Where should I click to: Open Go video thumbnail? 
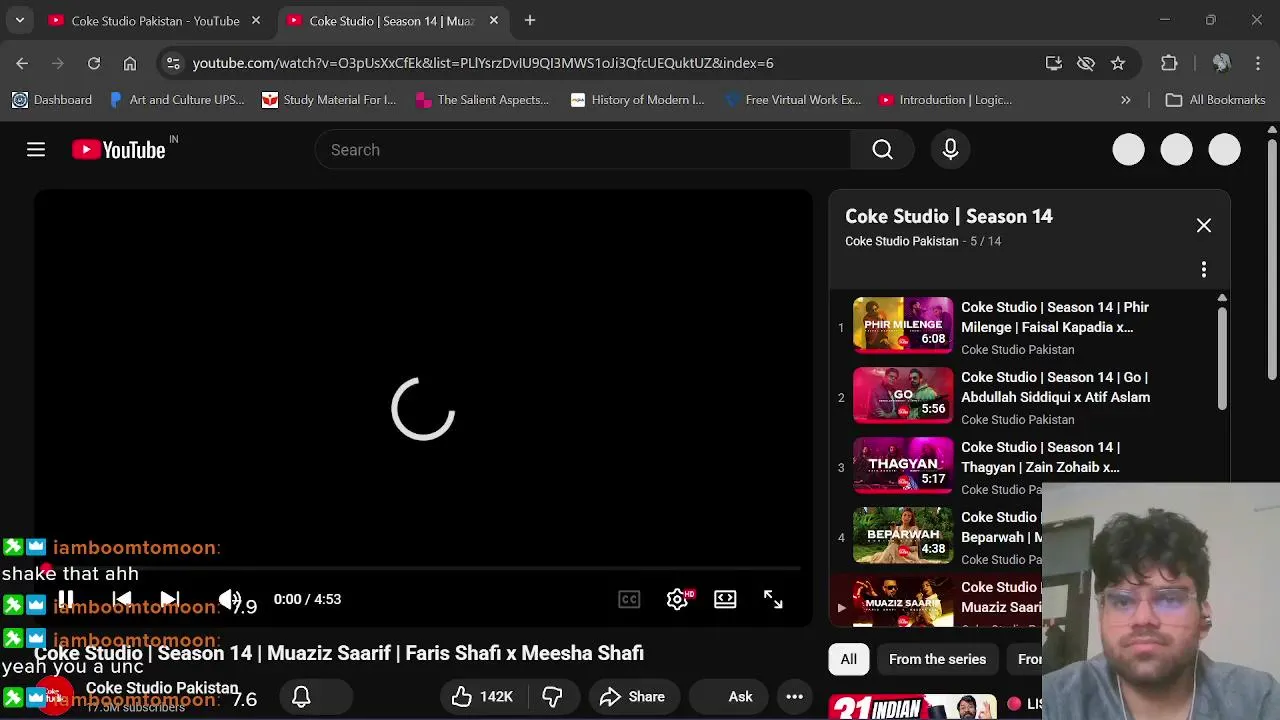tap(903, 395)
